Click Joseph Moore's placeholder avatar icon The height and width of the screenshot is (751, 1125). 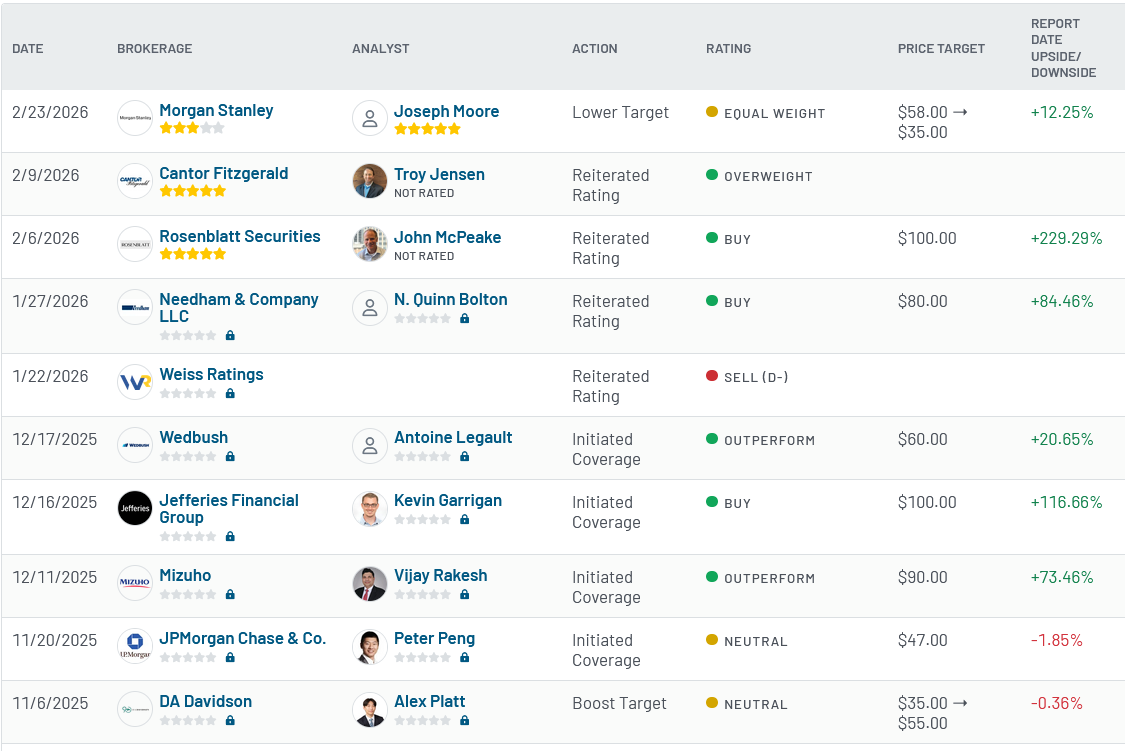tap(369, 118)
